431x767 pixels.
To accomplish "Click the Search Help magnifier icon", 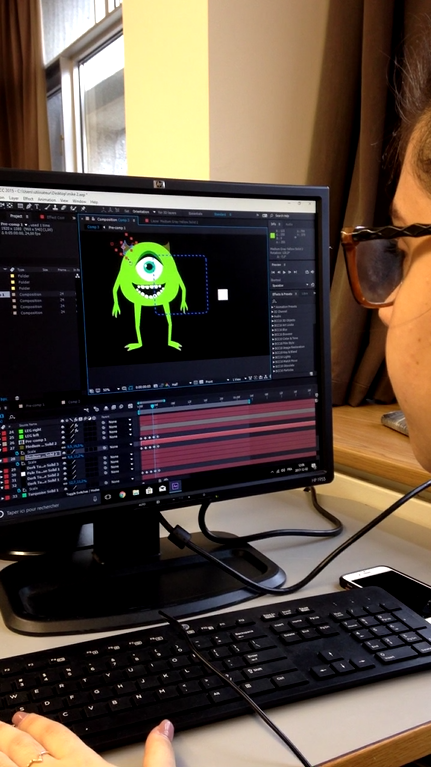I will coord(272,216).
